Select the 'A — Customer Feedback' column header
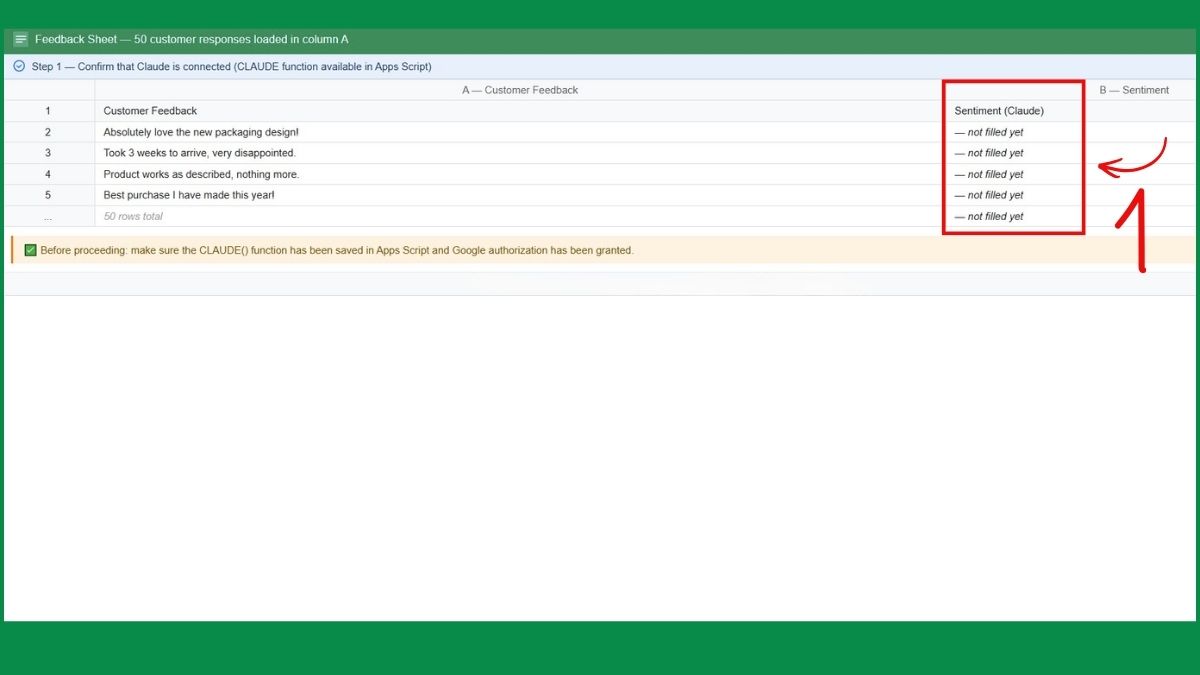The width and height of the screenshot is (1200, 675). pos(520,90)
